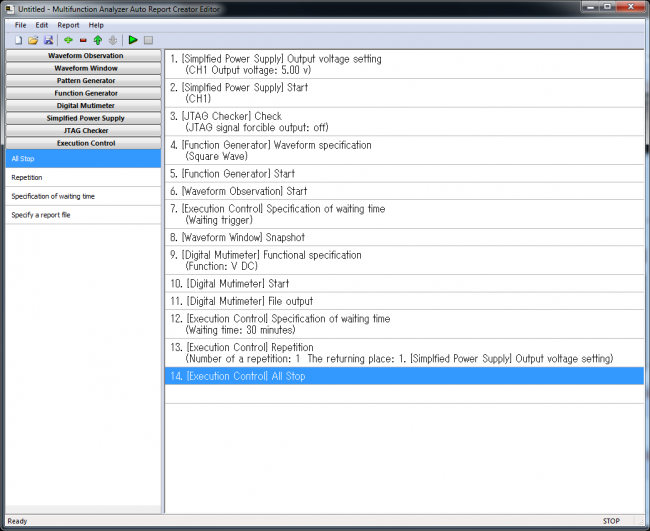Click the New file toolbar icon

19,40
